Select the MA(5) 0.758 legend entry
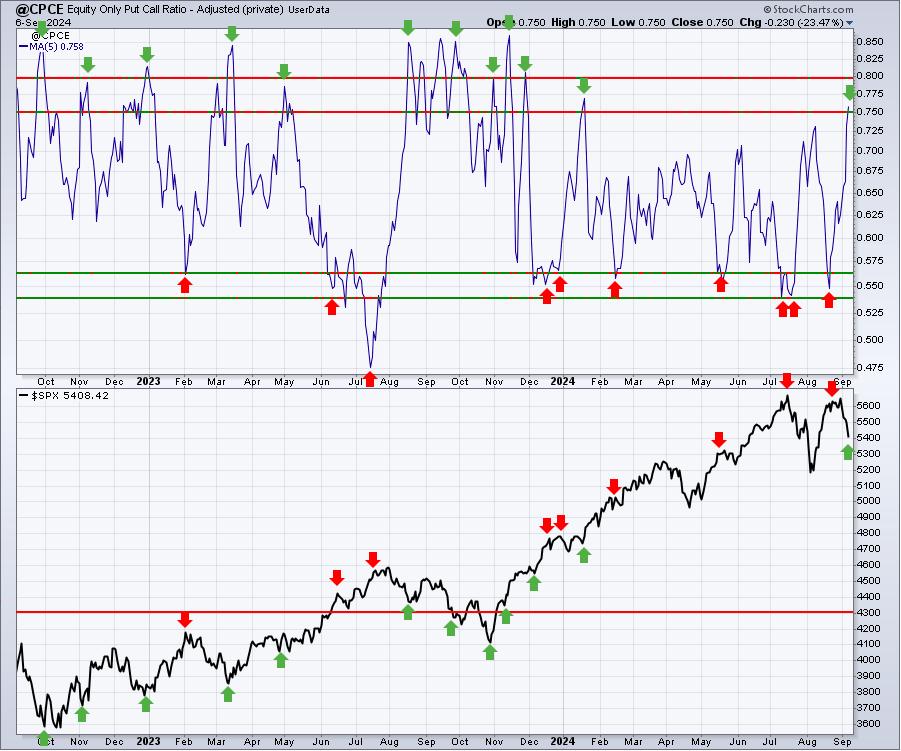This screenshot has width=901, height=751. tap(51, 47)
